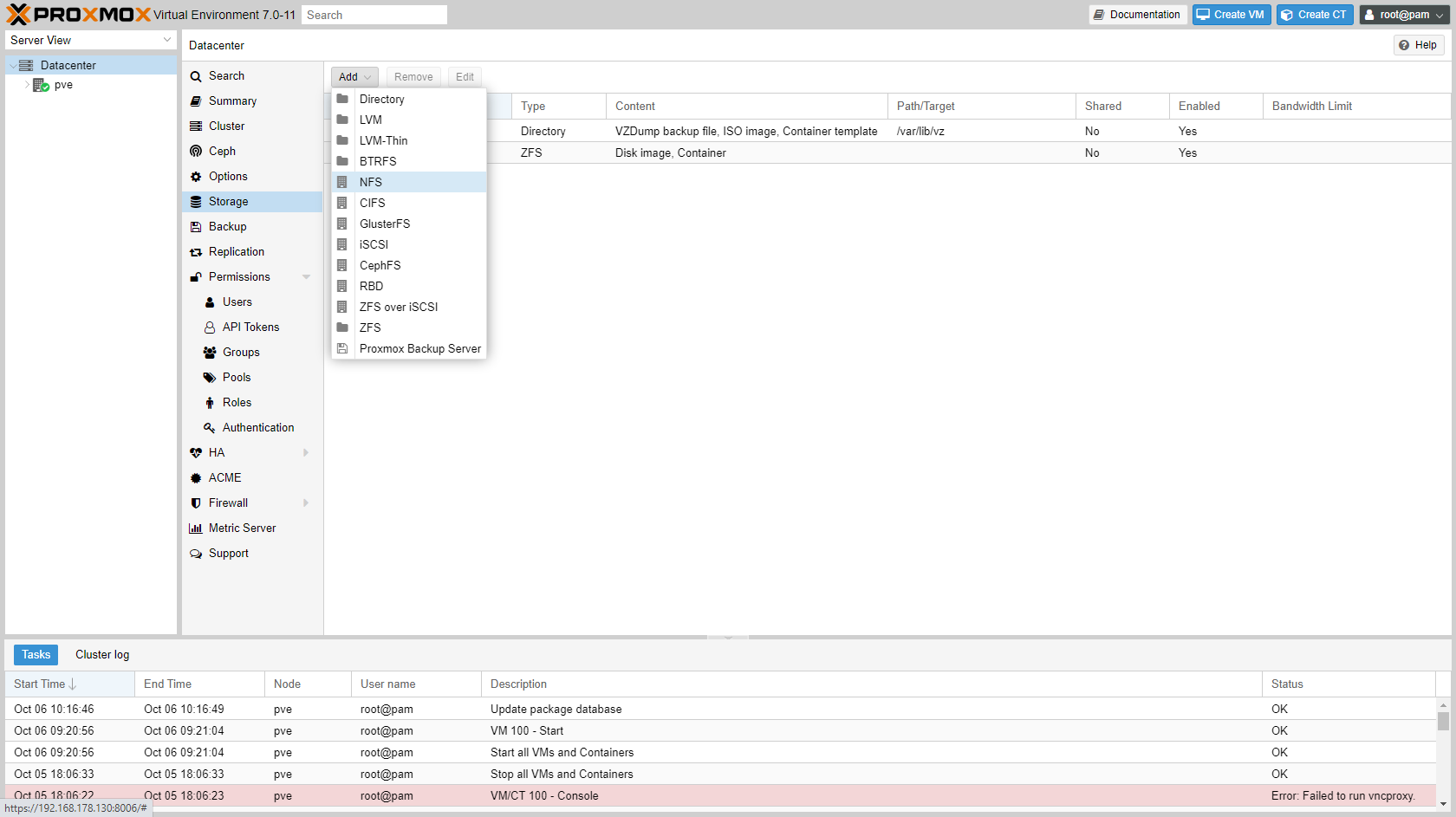
Task: Collapse the Permissions submenu arrow
Action: pyautogui.click(x=306, y=277)
